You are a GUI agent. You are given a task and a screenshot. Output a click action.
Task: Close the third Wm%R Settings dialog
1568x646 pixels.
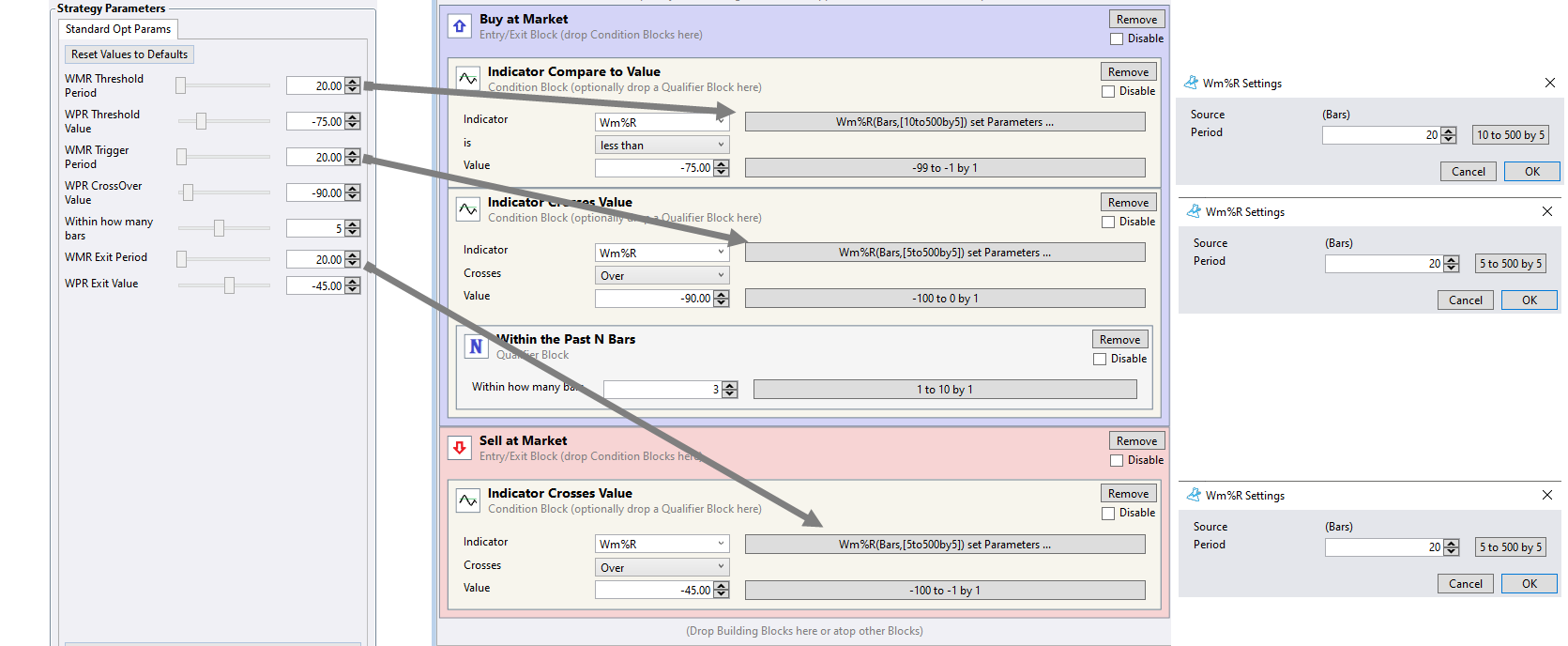(x=1547, y=495)
